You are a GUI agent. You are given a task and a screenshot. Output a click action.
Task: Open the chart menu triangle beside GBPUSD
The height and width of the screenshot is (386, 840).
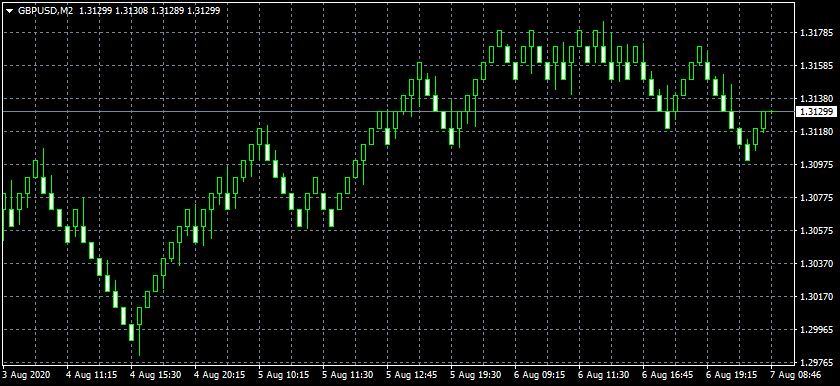(x=9, y=10)
